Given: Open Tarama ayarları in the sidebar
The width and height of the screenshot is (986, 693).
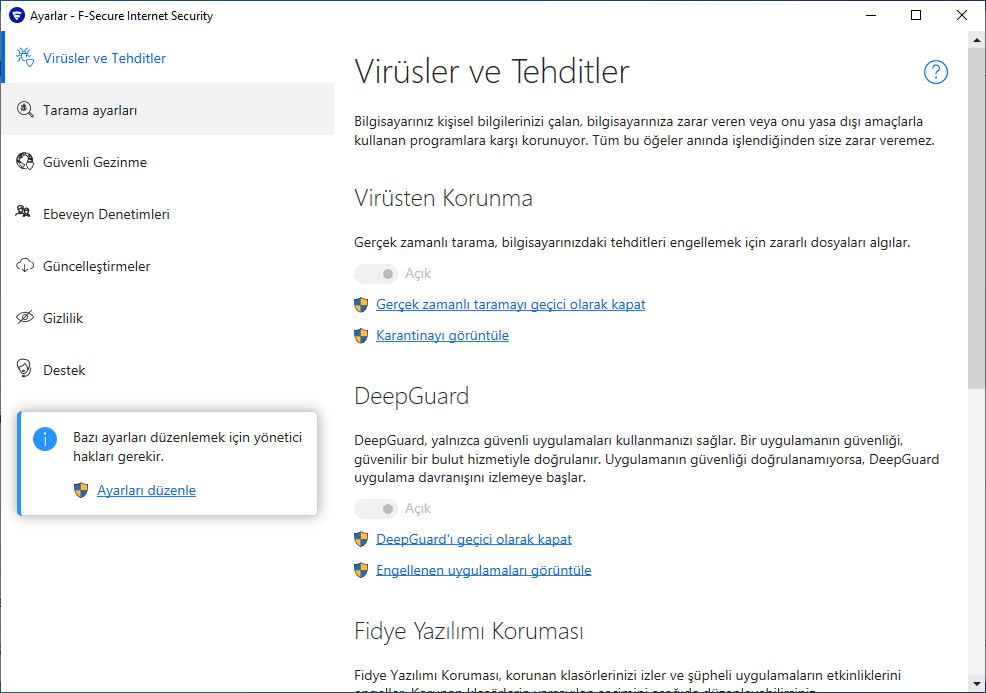Looking at the screenshot, I should tap(167, 109).
